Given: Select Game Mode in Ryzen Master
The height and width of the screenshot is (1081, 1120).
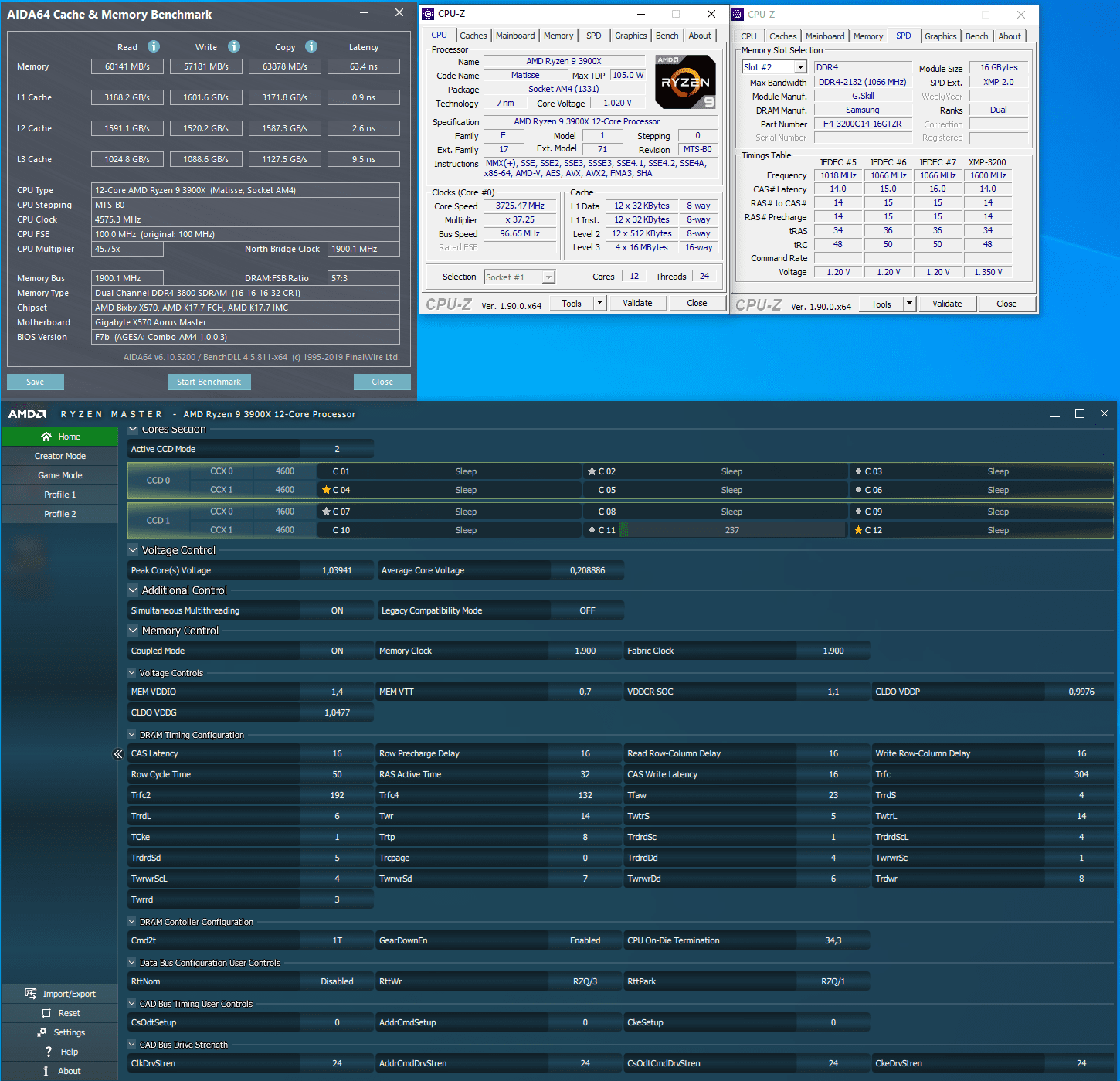Looking at the screenshot, I should point(60,475).
